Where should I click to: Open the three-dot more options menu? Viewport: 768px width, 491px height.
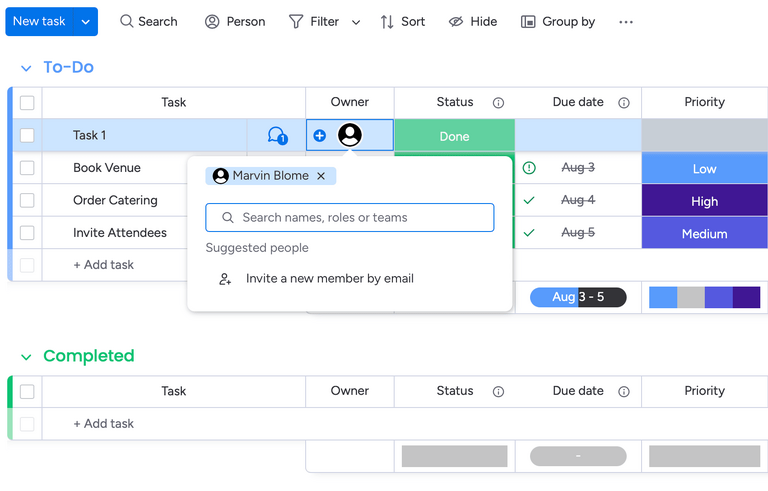(626, 22)
